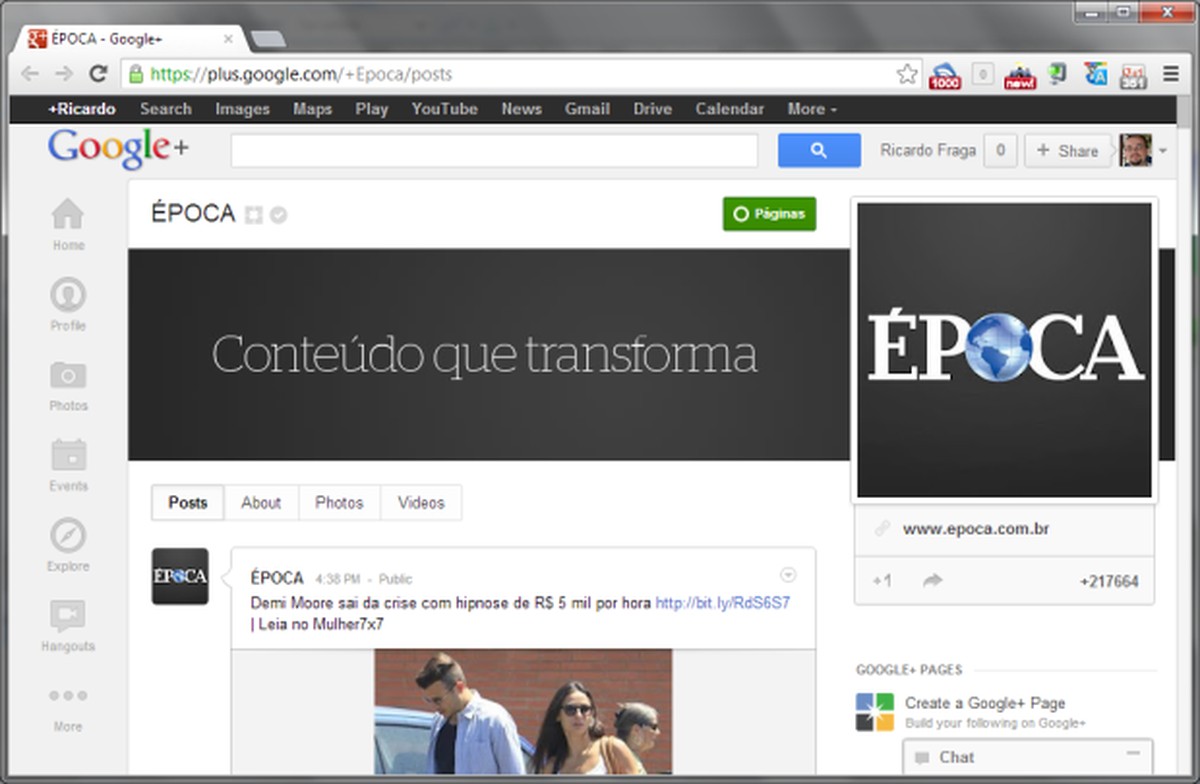1200x784 pixels.
Task: Open the bit.ly/RdS6S7 link in post
Action: click(x=723, y=604)
